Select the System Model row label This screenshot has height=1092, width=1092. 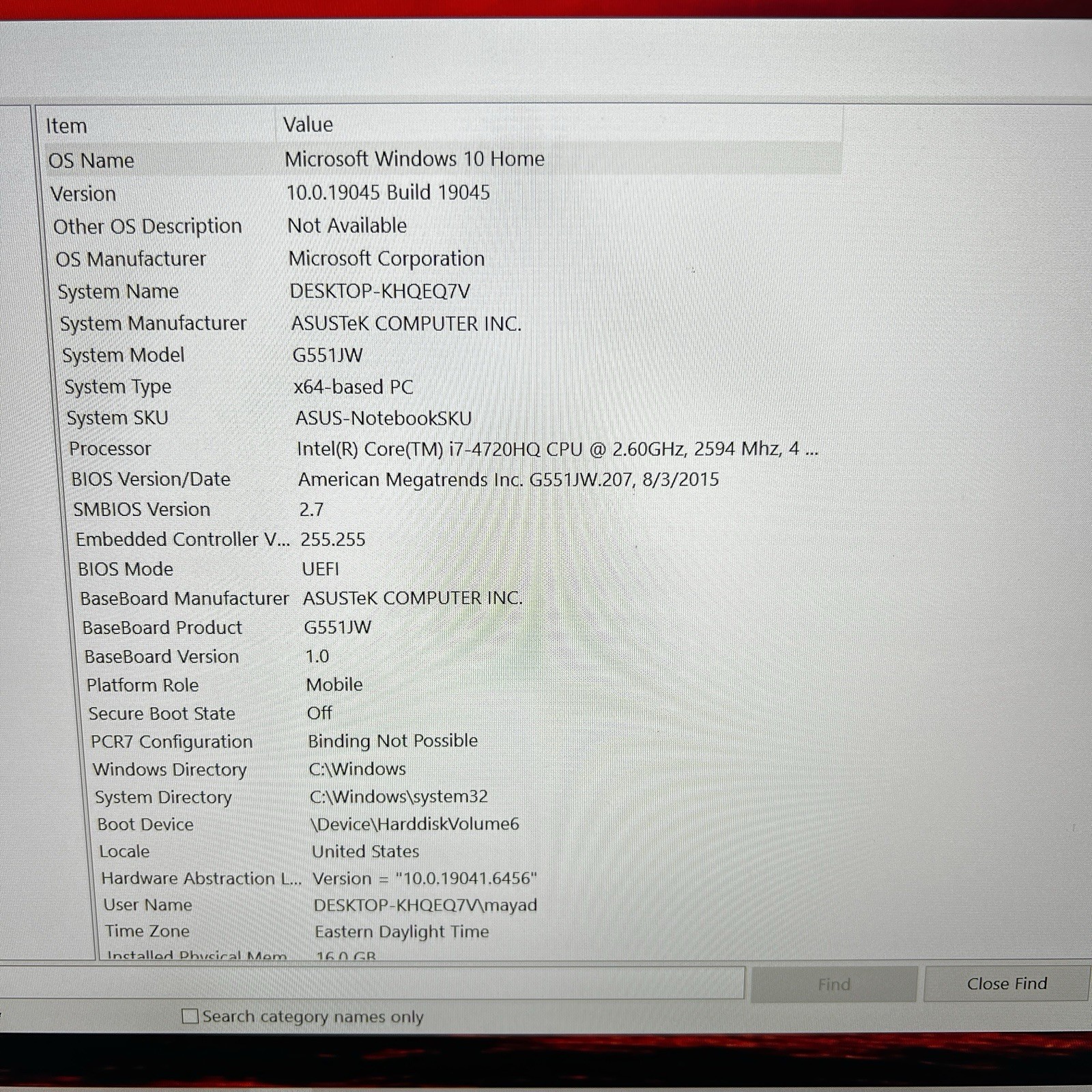click(x=123, y=356)
